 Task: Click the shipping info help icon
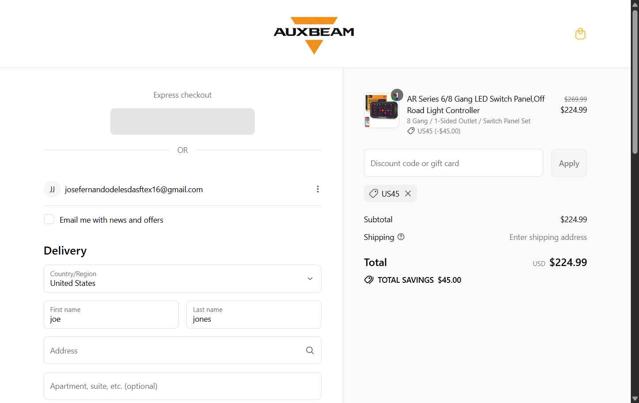(401, 237)
